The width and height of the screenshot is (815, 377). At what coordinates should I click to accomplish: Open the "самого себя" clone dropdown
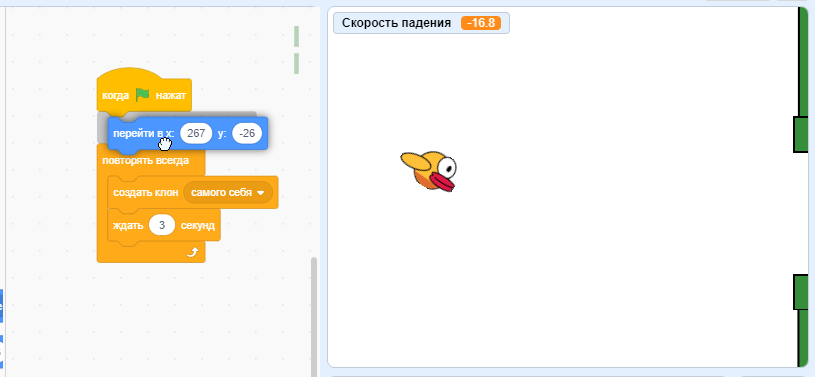pyautogui.click(x=228, y=192)
